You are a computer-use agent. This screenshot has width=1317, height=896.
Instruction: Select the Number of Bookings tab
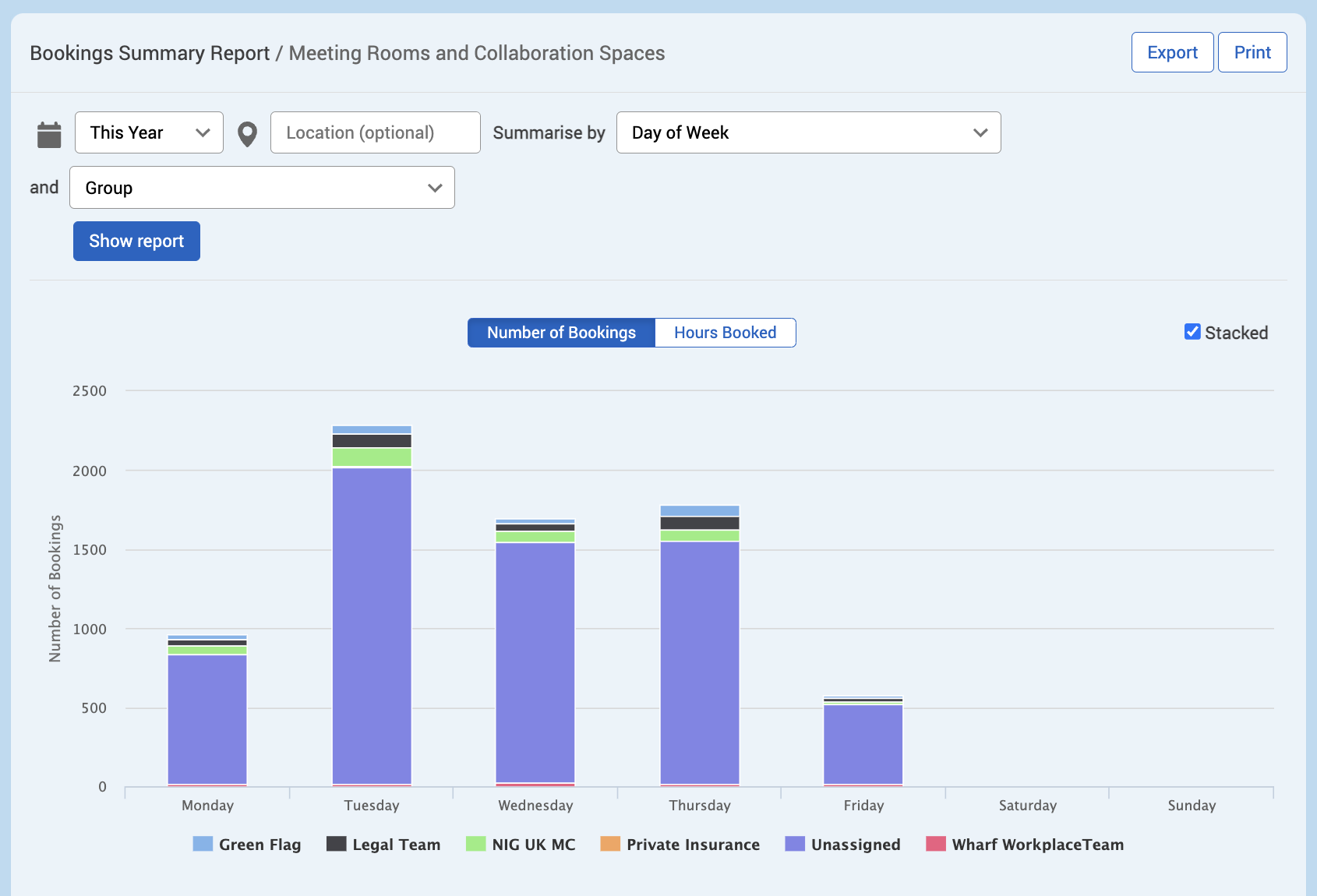[561, 333]
